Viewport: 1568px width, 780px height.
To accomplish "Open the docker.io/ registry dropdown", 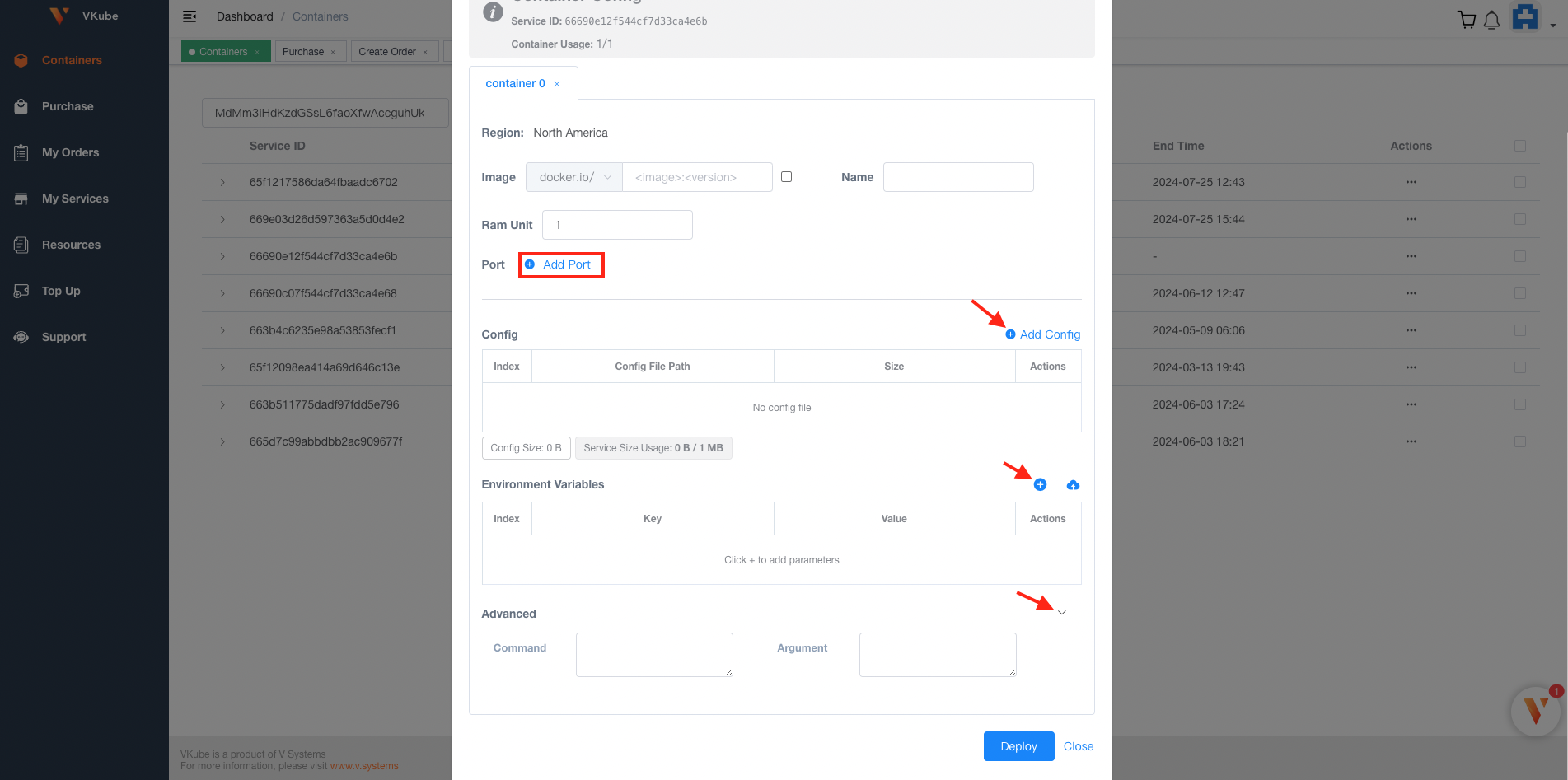I will (x=574, y=177).
